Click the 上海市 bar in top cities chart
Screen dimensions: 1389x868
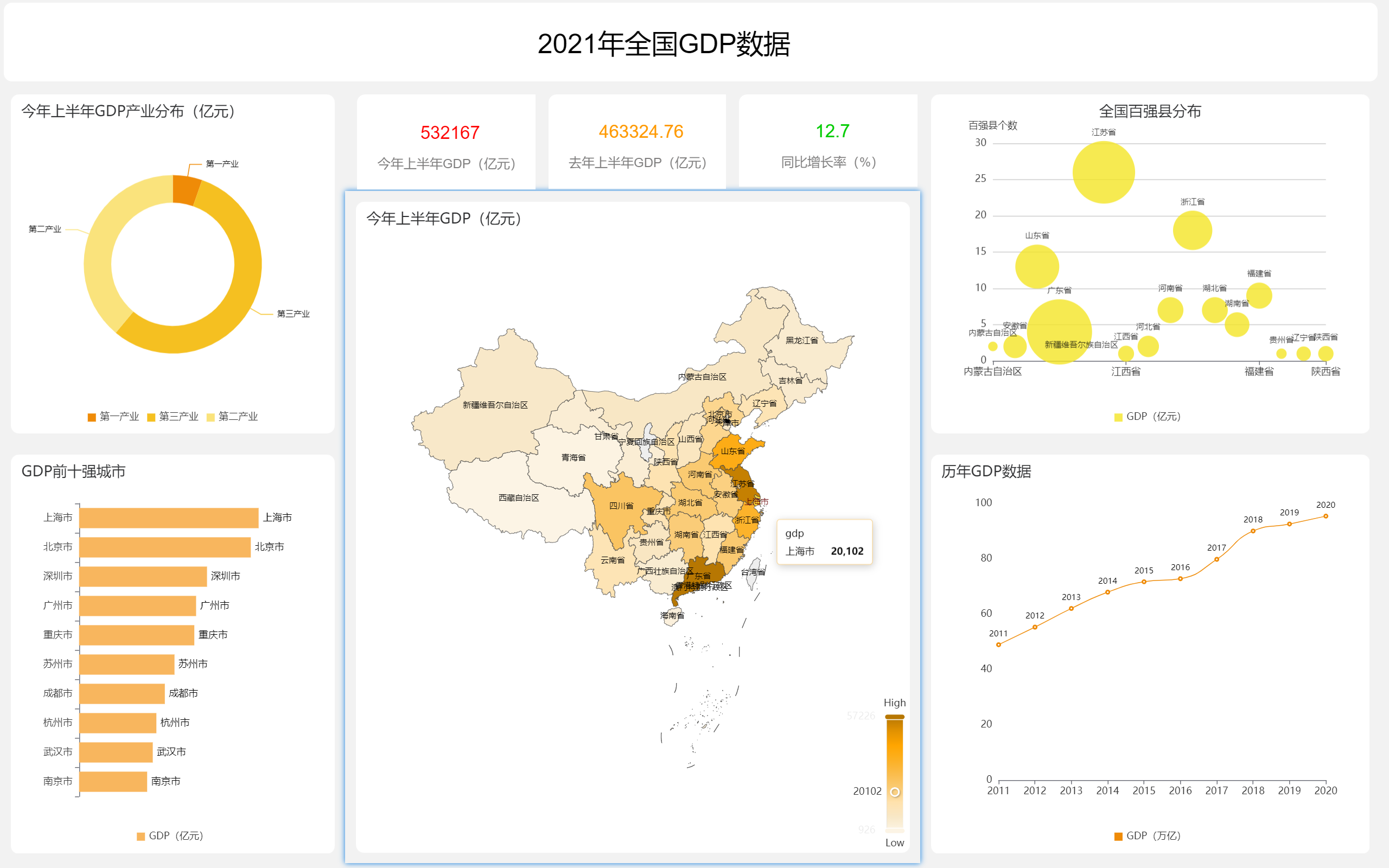(169, 518)
